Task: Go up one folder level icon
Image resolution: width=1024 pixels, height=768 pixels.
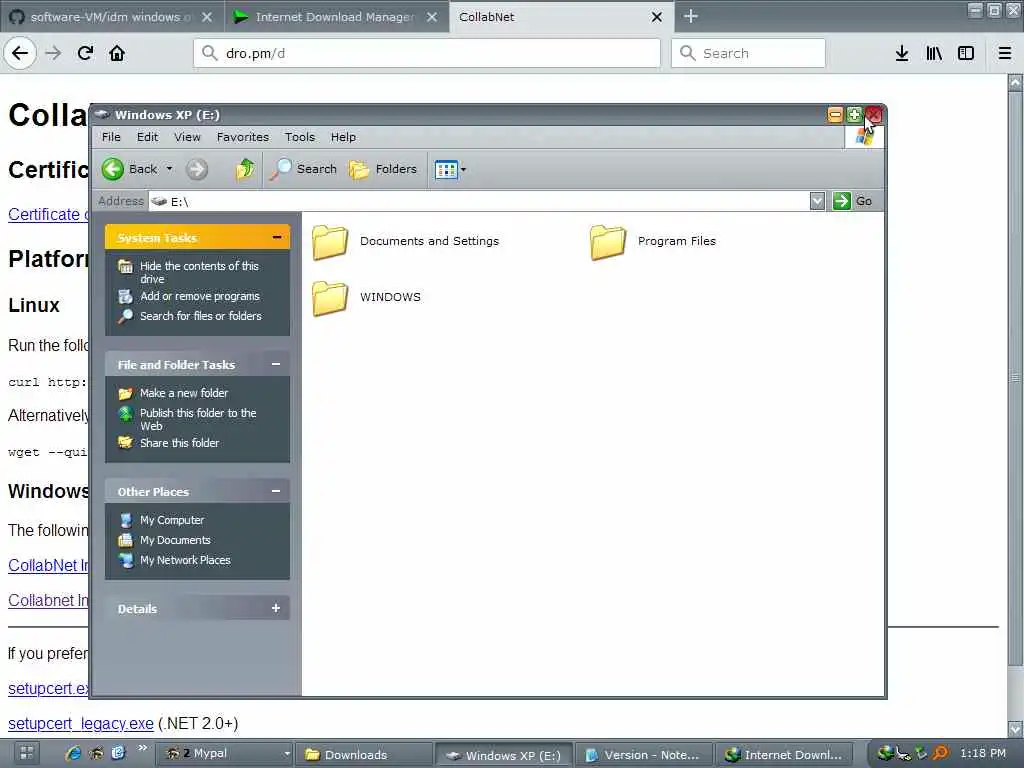Action: click(x=245, y=169)
